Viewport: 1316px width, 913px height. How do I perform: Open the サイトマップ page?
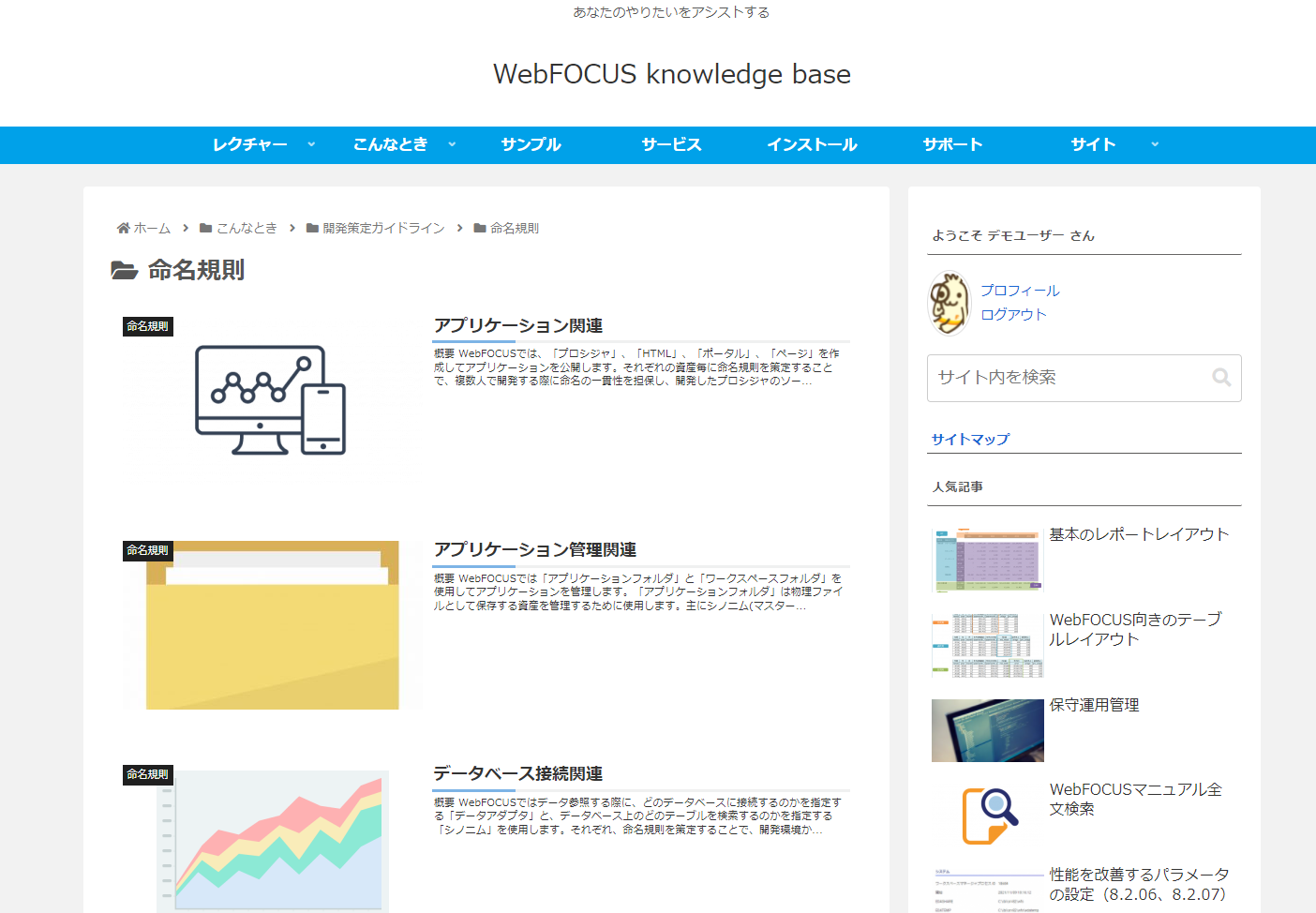[970, 438]
